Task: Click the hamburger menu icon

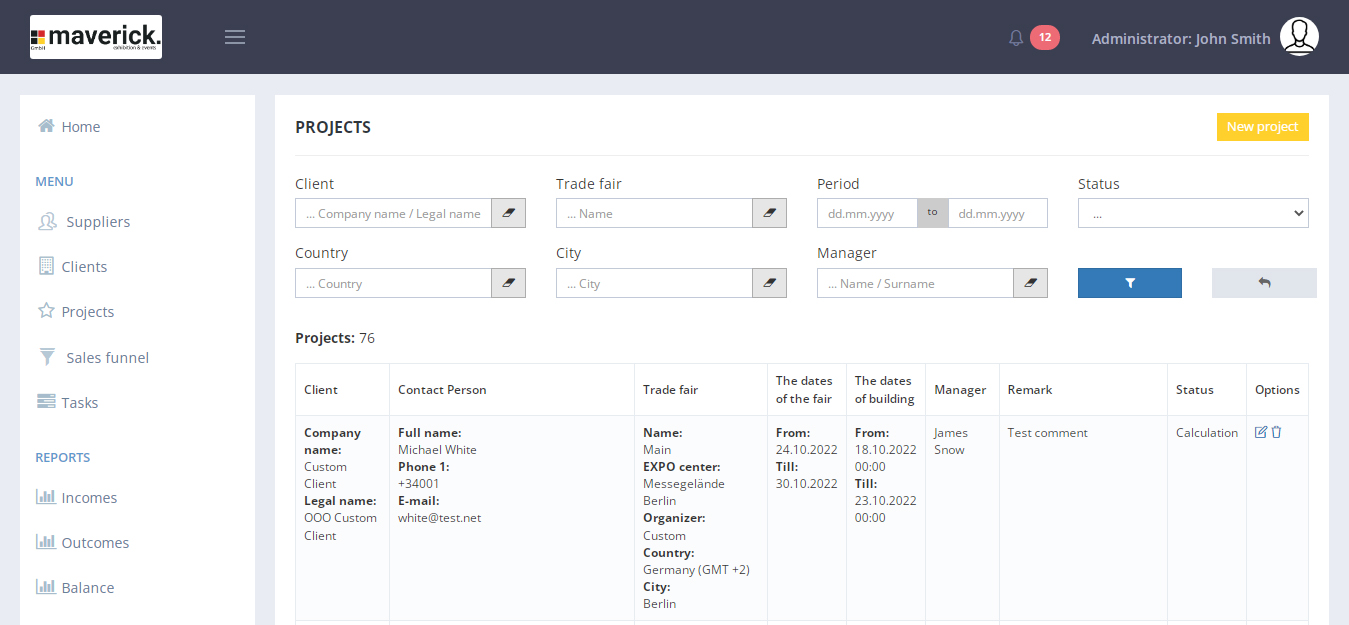Action: (x=235, y=37)
